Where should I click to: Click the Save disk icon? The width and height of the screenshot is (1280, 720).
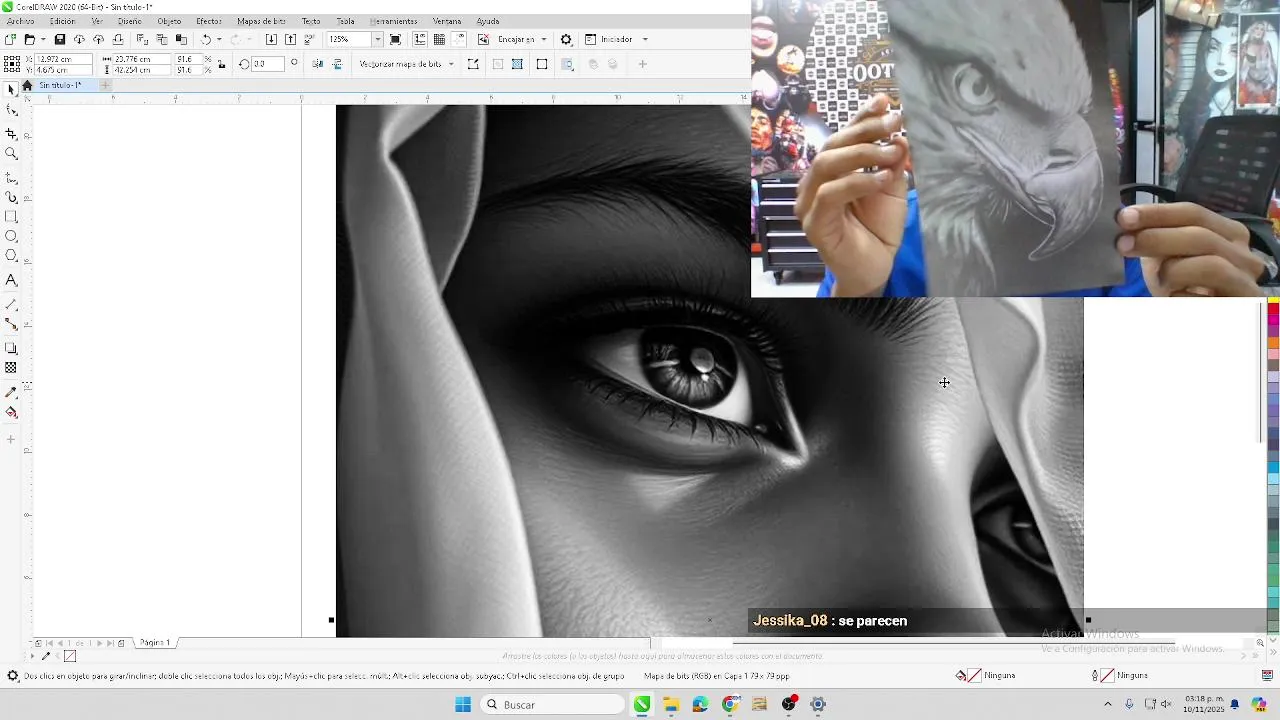(60, 39)
